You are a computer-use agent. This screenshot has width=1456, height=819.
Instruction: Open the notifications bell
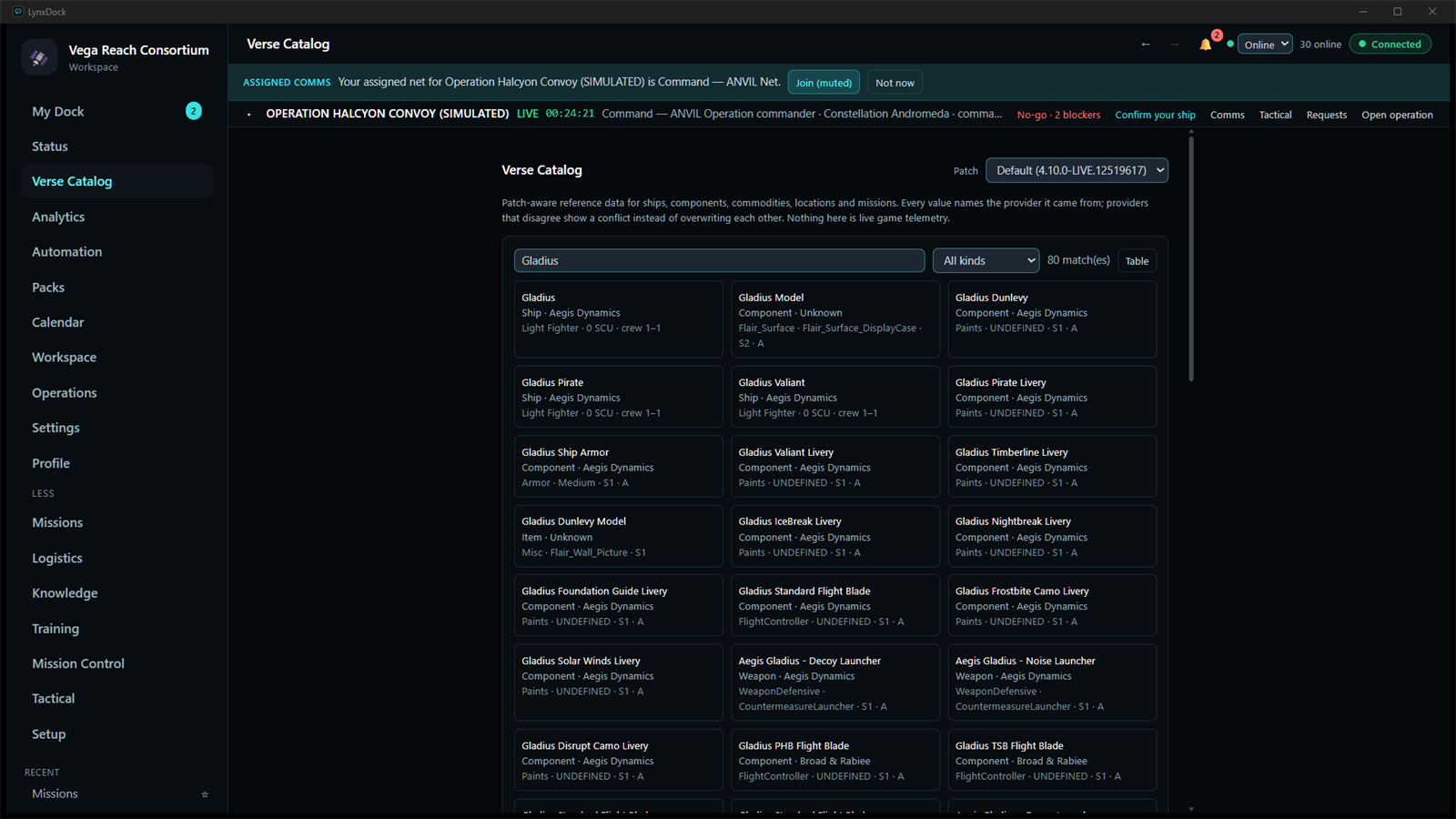(1206, 45)
